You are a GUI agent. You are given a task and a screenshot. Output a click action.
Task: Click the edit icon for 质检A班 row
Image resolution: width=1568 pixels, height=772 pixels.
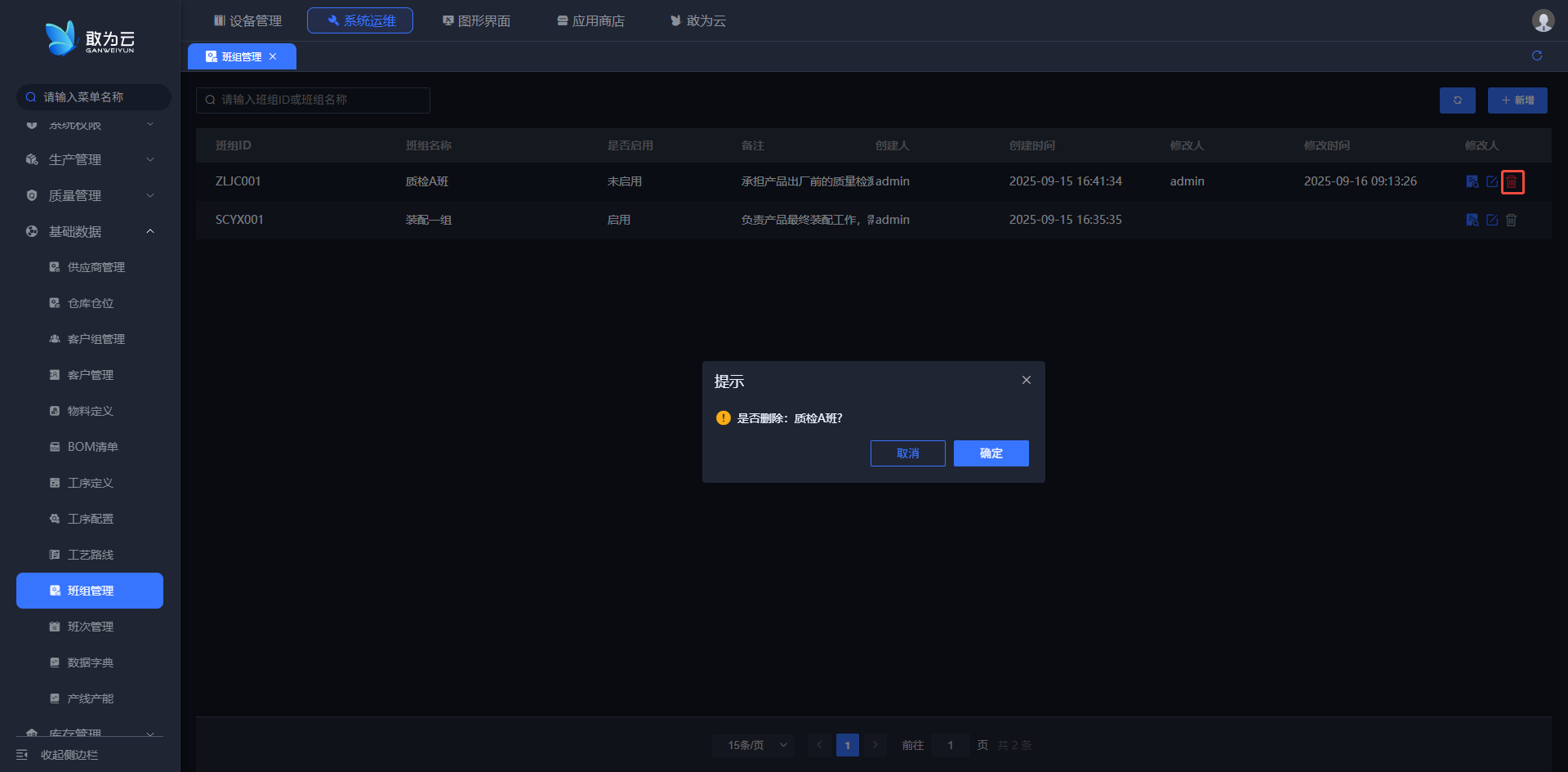point(1492,181)
